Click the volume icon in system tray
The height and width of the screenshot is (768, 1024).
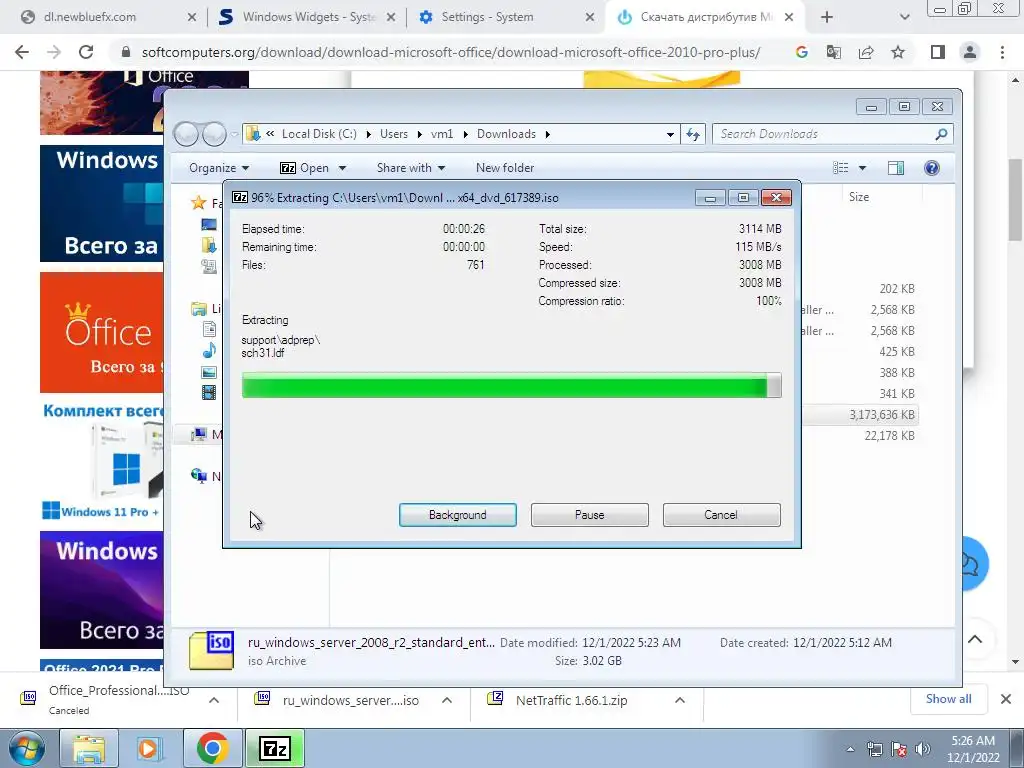pos(923,749)
